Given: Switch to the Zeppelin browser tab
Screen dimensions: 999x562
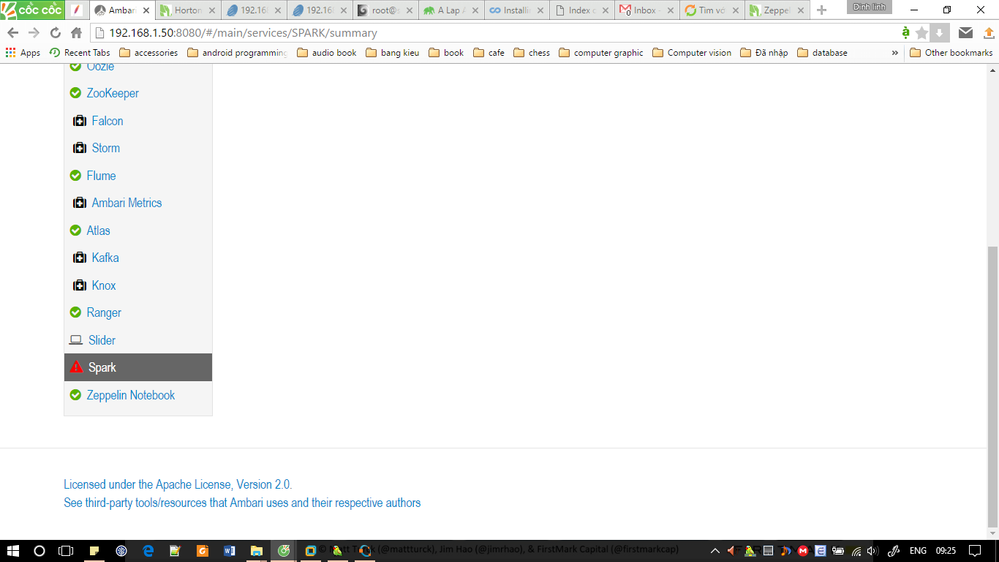Looking at the screenshot, I should coord(778,10).
